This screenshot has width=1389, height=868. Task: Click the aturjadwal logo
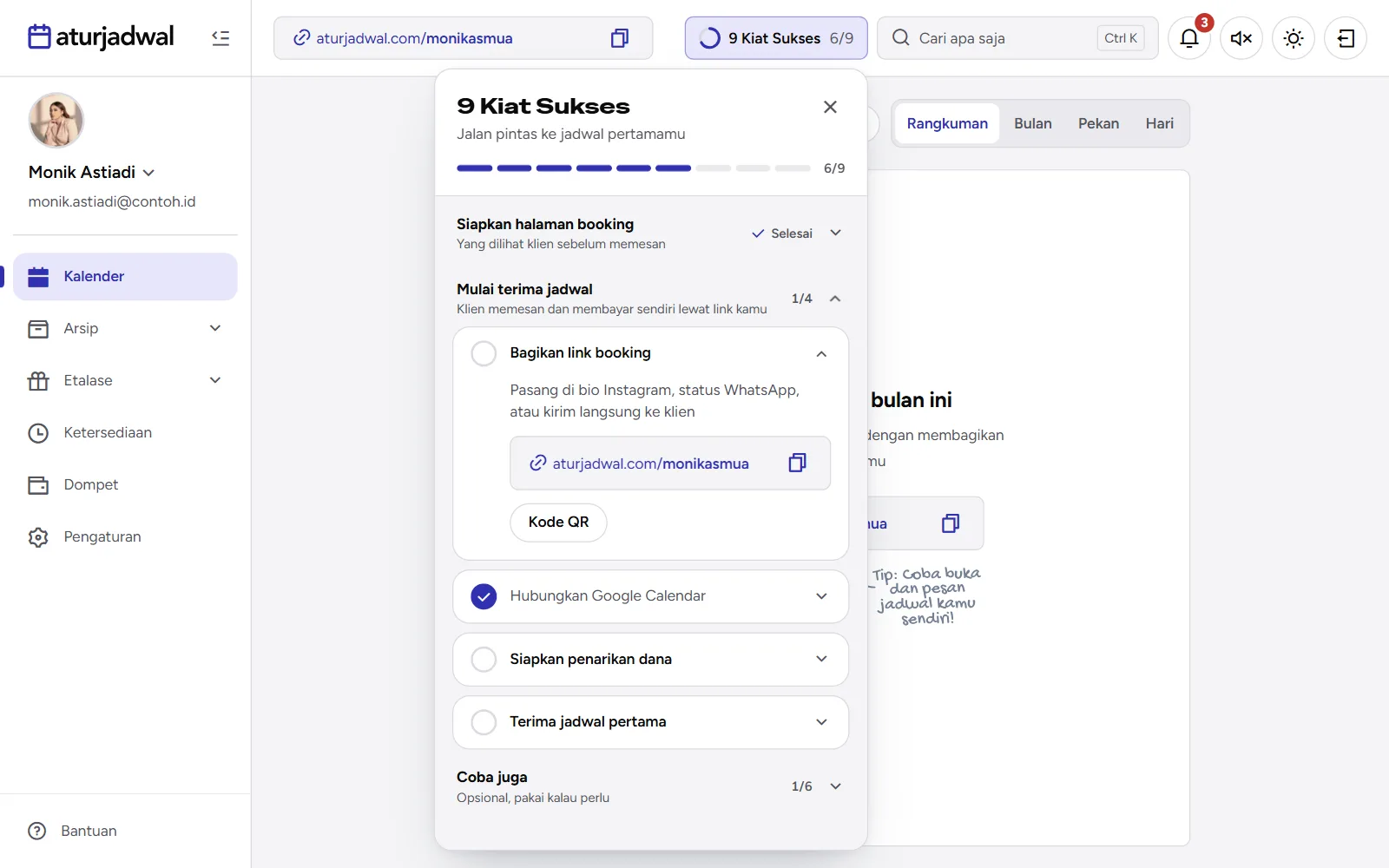[x=101, y=36]
